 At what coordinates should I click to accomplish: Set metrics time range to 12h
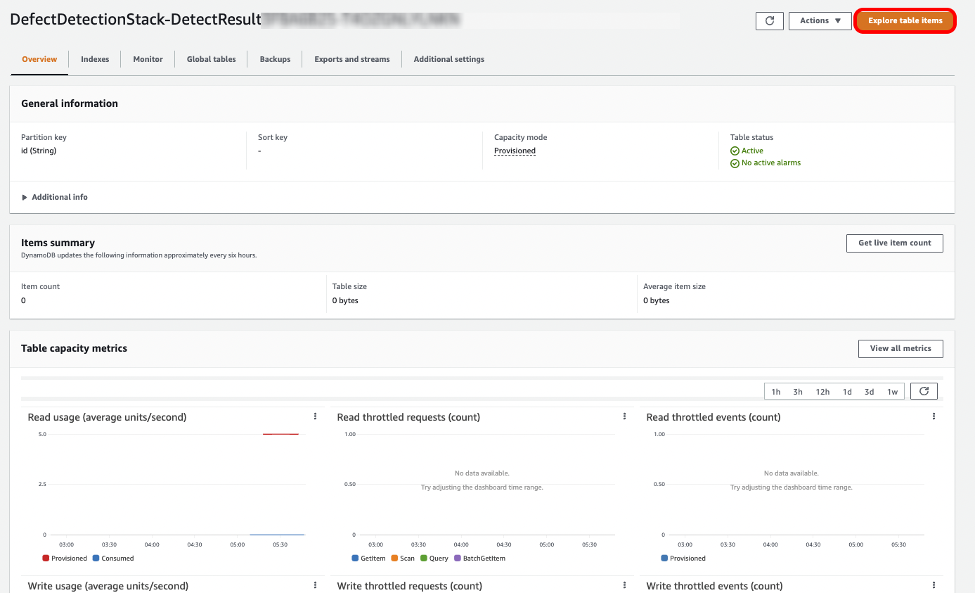click(x=822, y=392)
